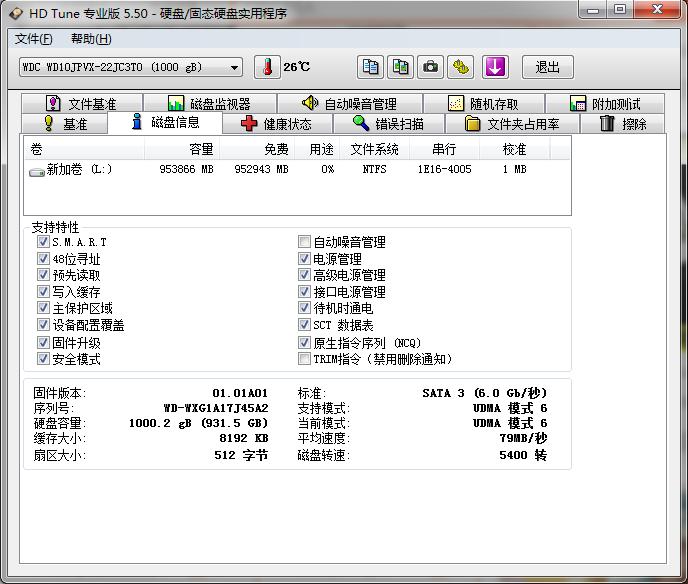Open options with the gears icon
Viewport: 688px width, 584px height.
pos(460,67)
